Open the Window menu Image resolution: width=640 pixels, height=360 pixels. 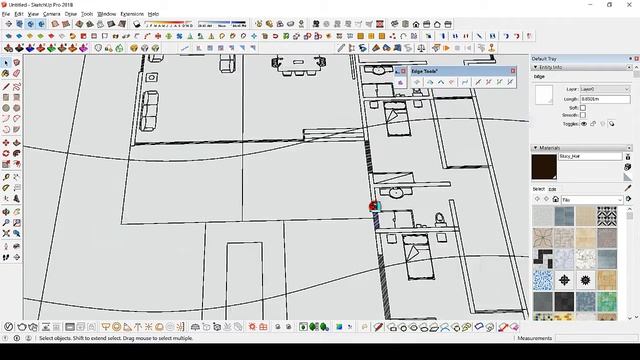[x=107, y=14]
